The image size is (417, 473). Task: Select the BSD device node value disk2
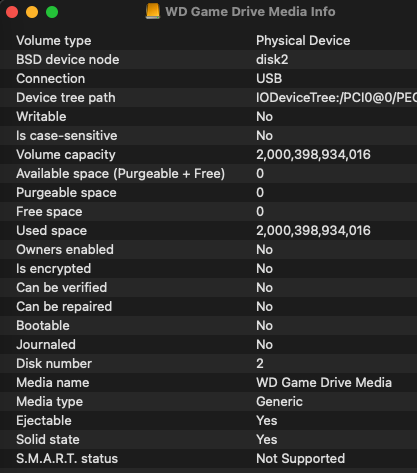tap(272, 60)
